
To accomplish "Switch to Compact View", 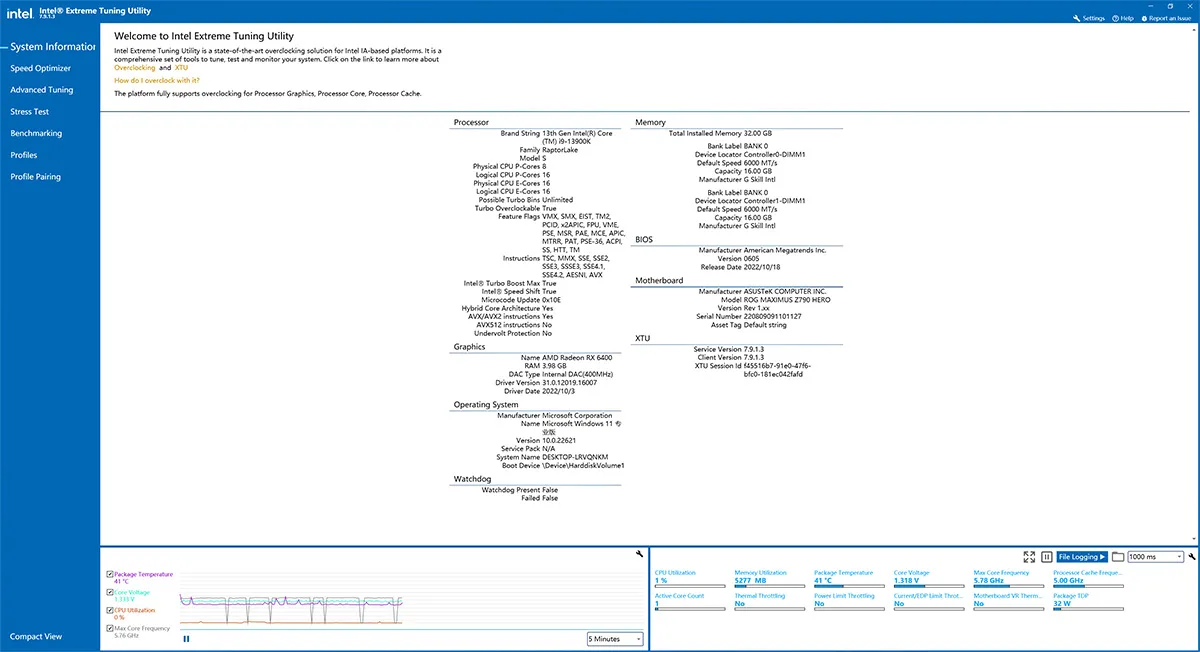I will pyautogui.click(x=36, y=637).
